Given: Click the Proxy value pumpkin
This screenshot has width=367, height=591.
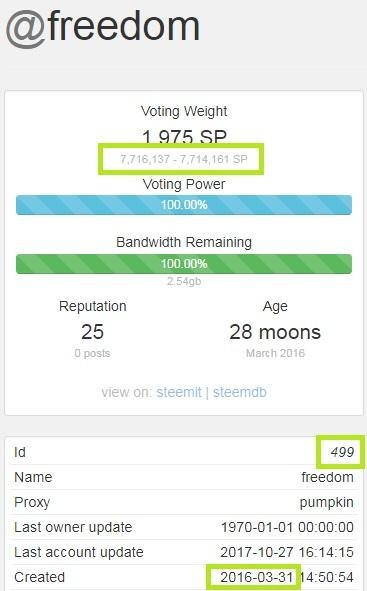Looking at the screenshot, I should [327, 502].
